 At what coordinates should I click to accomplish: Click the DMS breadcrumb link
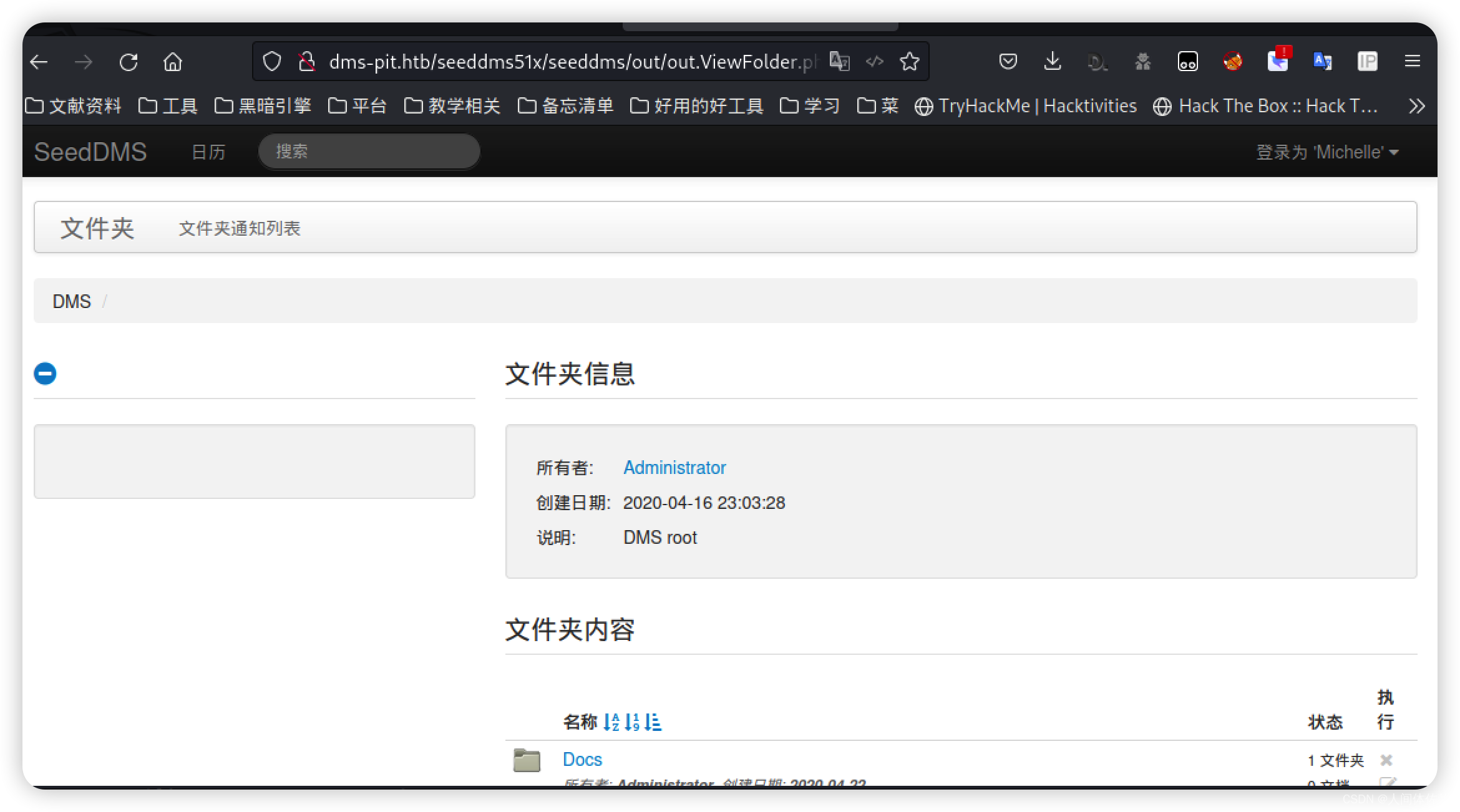(x=72, y=301)
